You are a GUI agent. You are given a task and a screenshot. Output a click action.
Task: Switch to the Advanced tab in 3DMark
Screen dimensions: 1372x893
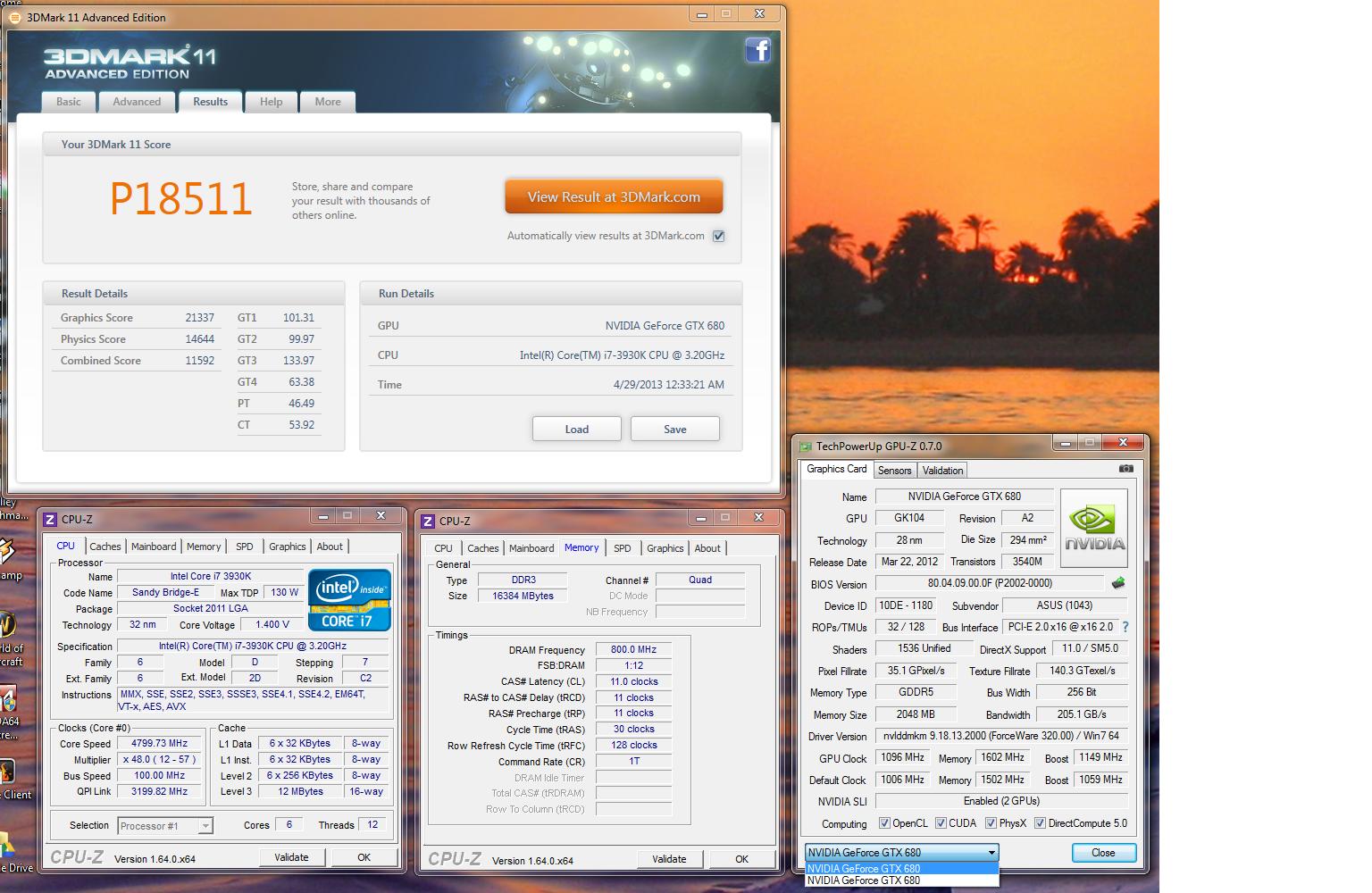pyautogui.click(x=137, y=102)
